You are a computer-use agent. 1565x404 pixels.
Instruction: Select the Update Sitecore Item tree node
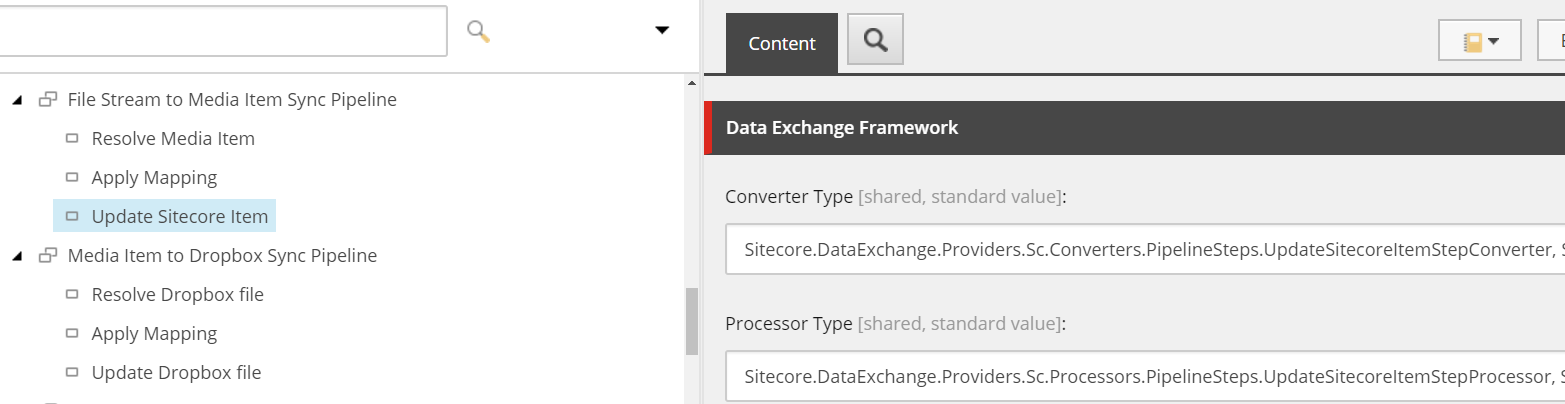click(x=180, y=216)
